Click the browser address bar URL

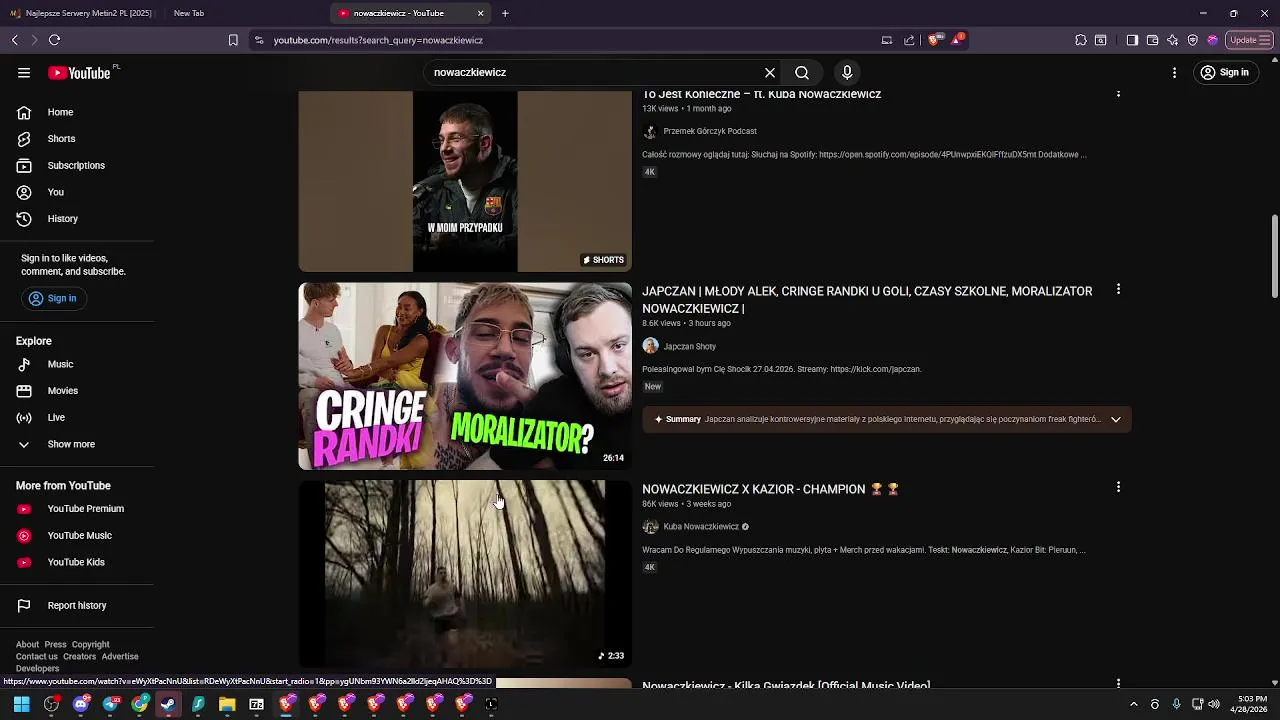pos(378,40)
